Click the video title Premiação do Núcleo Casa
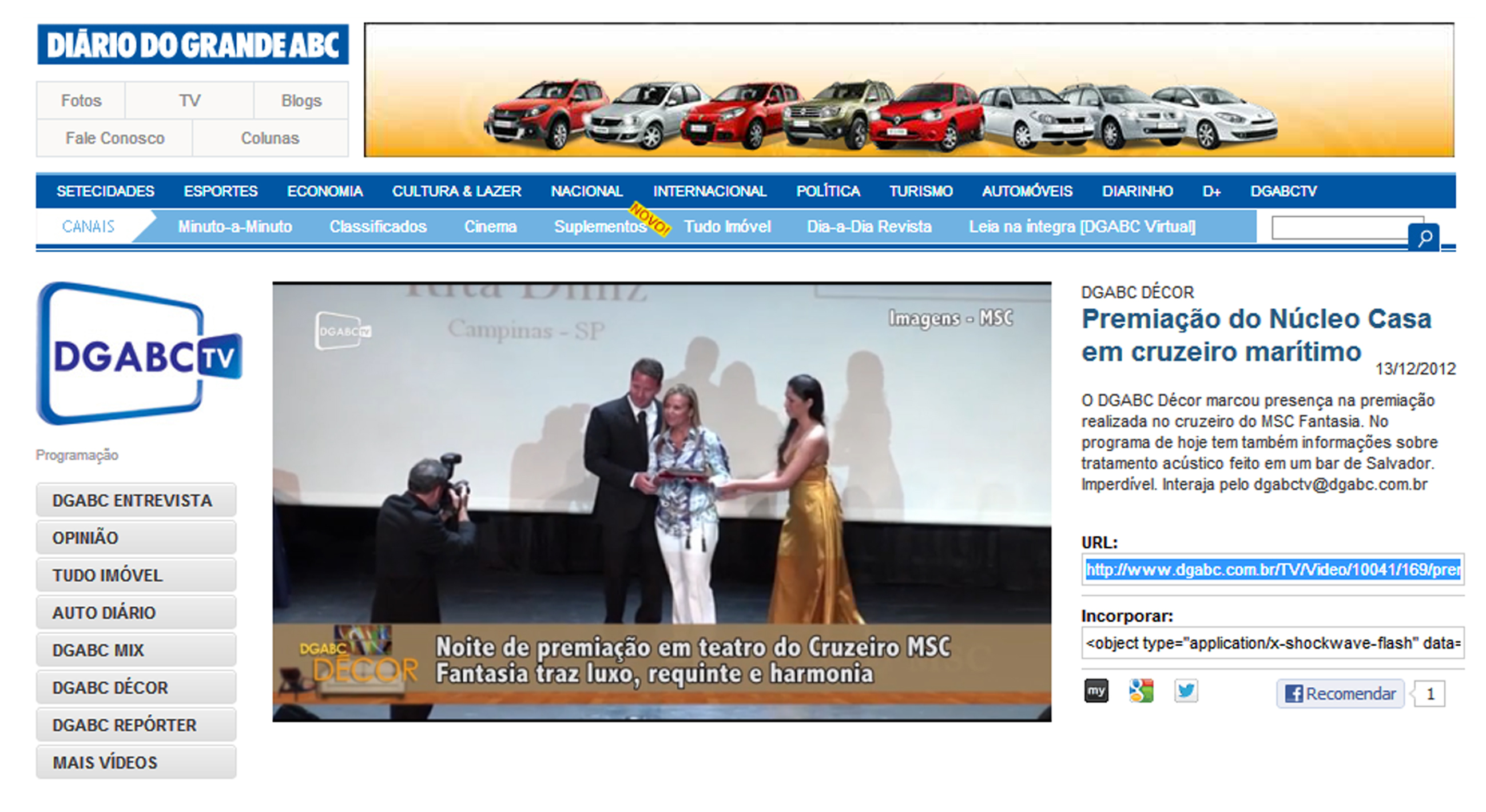This screenshot has width=1486, height=812. click(1257, 335)
